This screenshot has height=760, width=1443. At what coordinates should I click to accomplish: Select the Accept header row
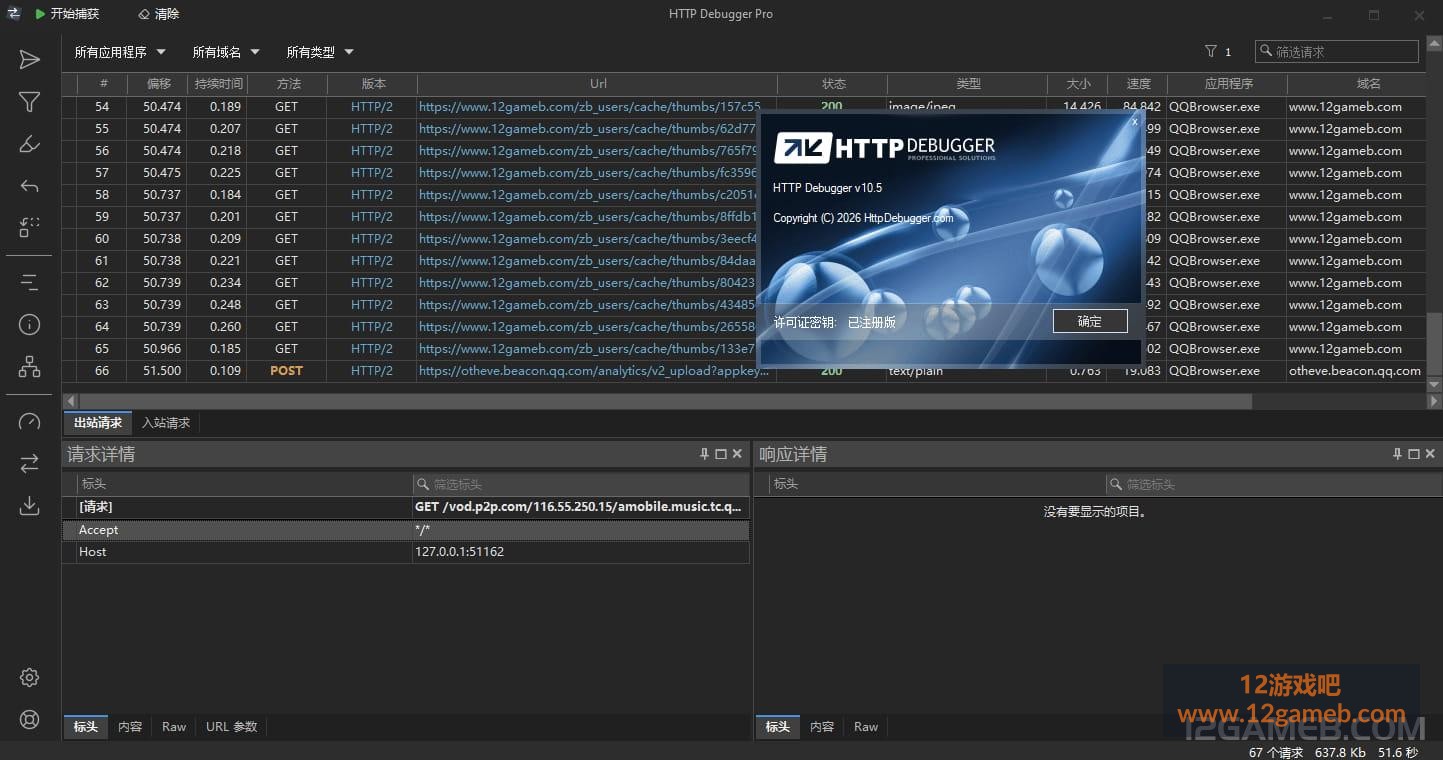point(406,530)
